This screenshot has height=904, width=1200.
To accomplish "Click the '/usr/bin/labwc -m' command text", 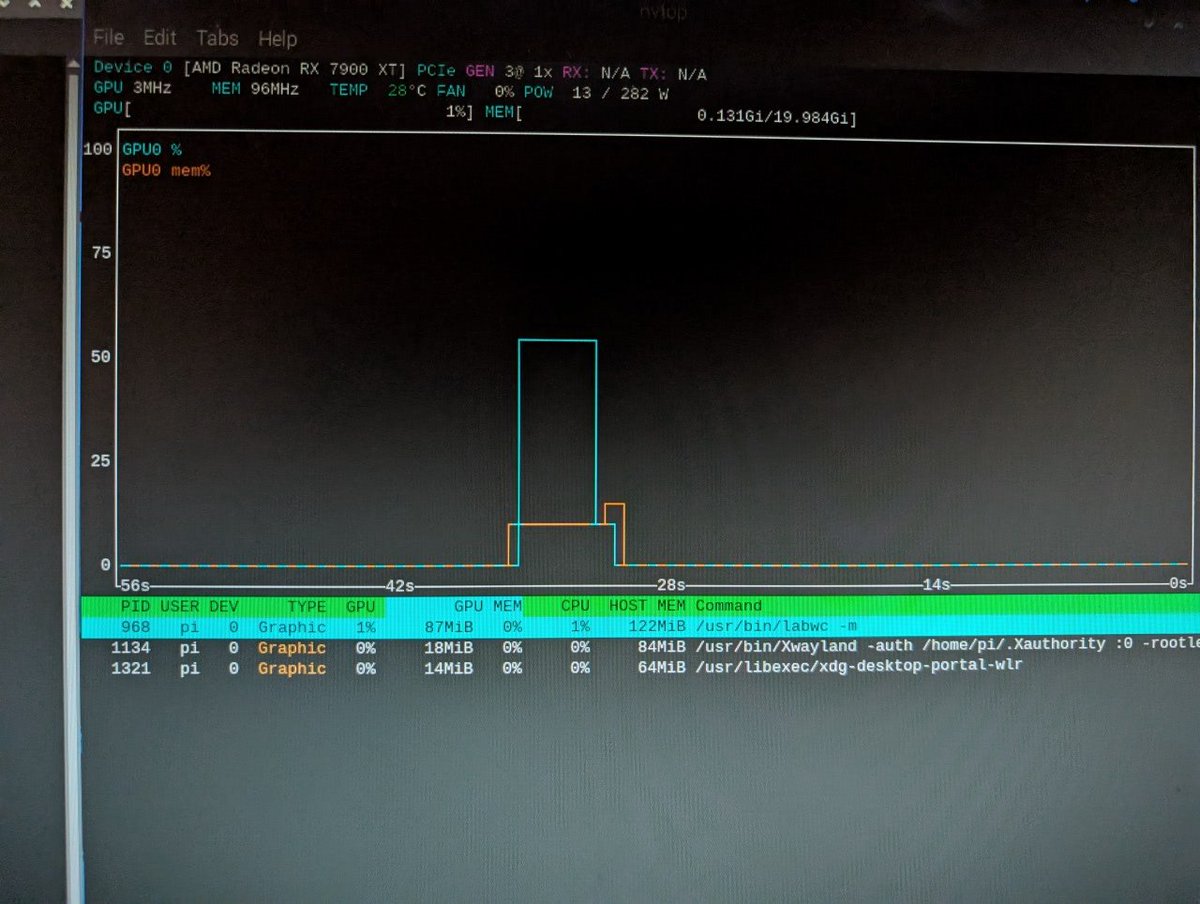I will tap(776, 625).
